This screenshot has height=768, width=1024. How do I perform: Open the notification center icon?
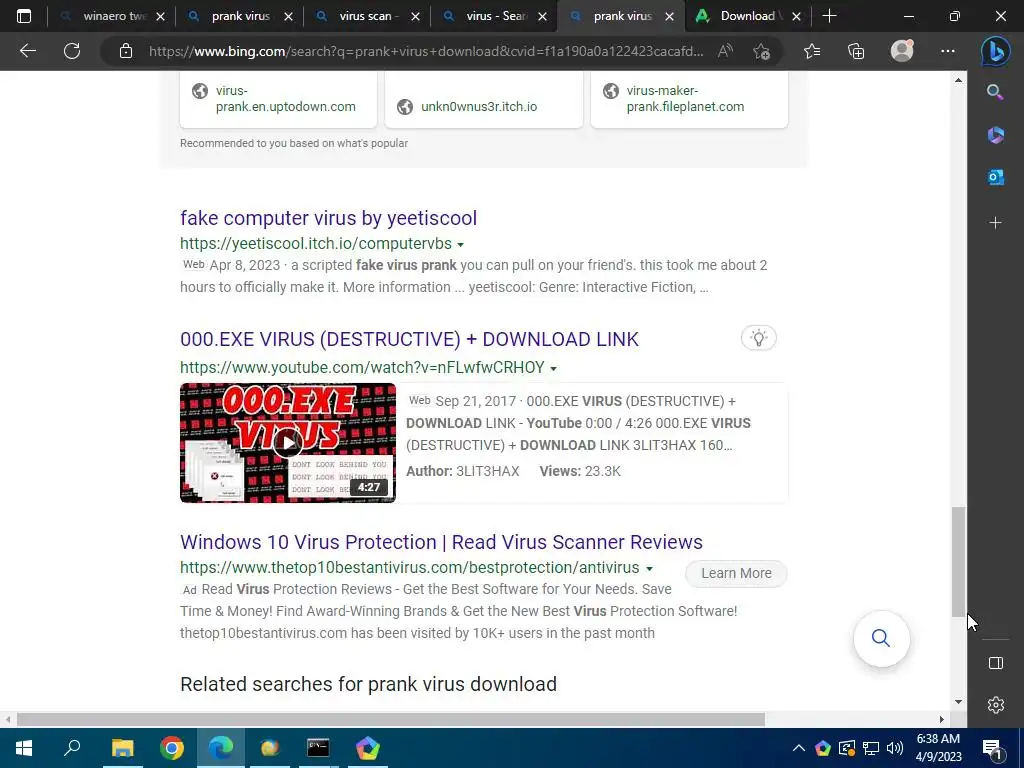(x=991, y=748)
